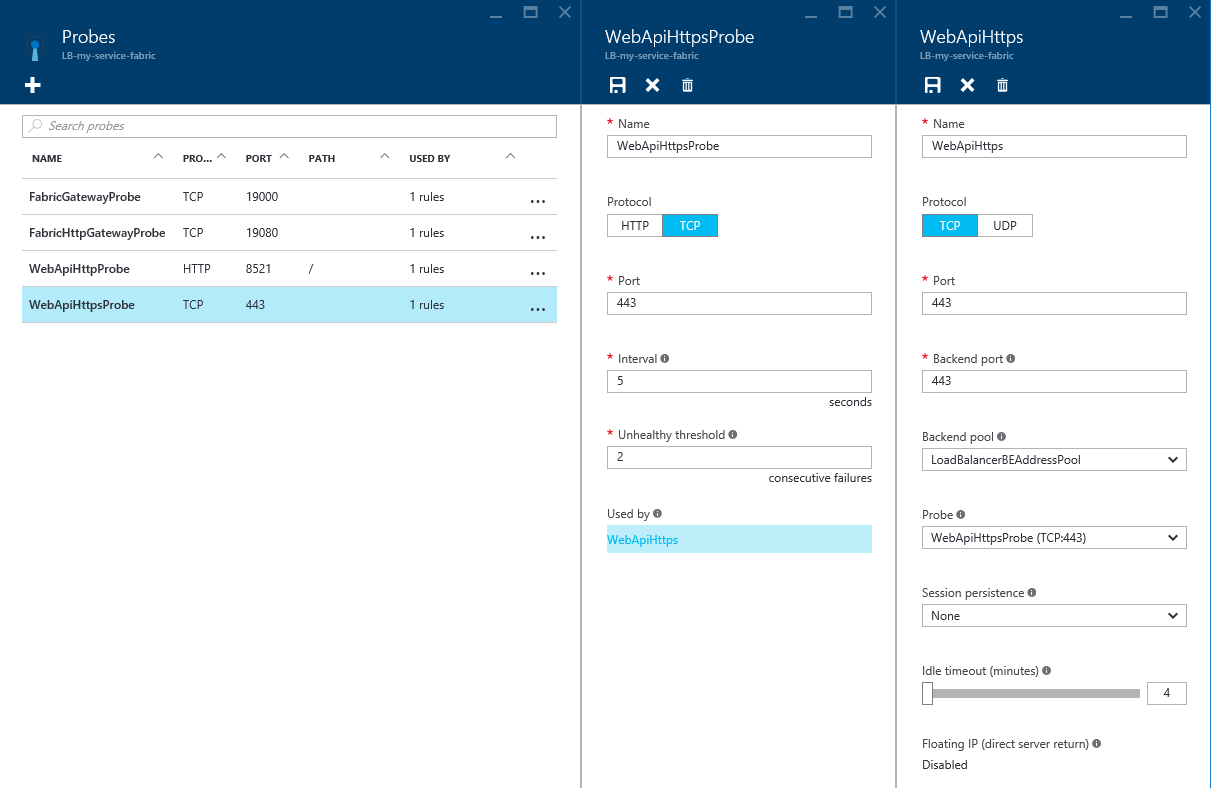Screen dimensions: 1211x788
Task: Click the add probe plus icon
Action: tap(32, 86)
